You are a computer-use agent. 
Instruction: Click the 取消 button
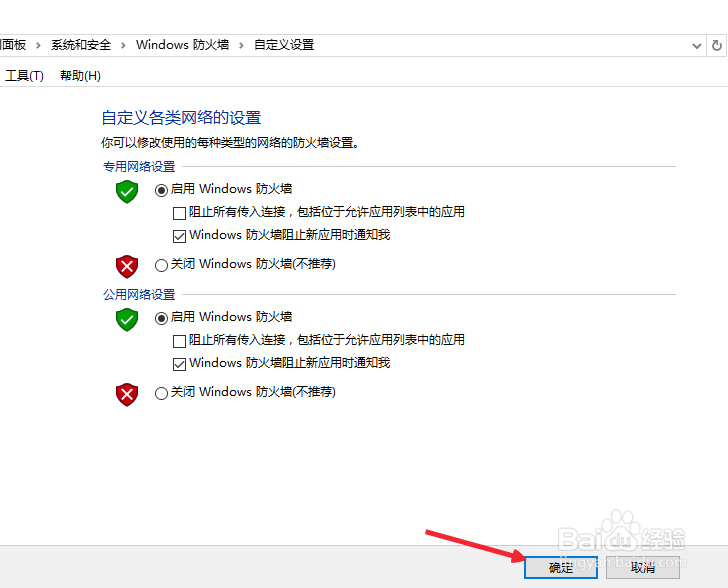(x=643, y=567)
